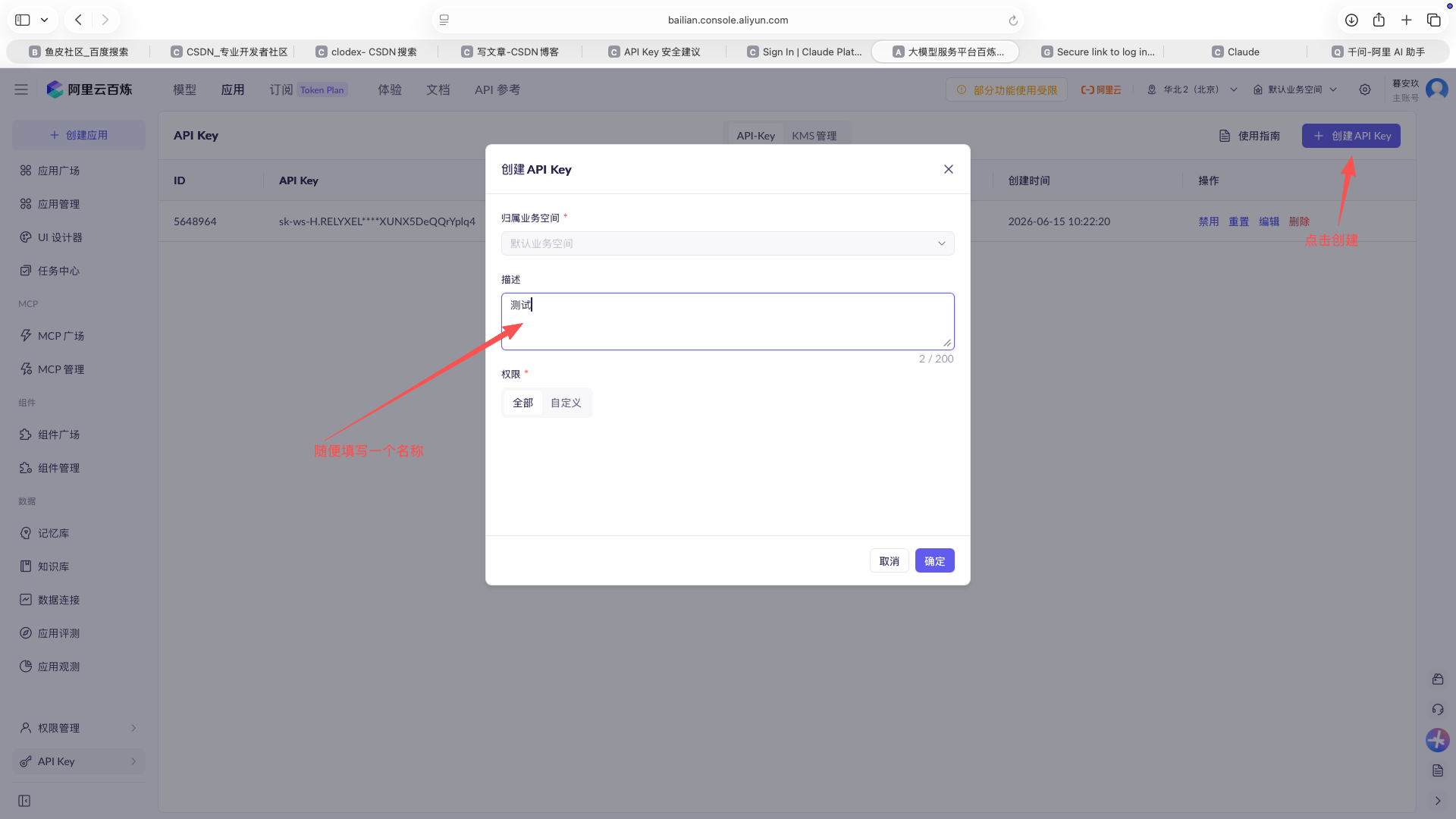This screenshot has height=819, width=1456.
Task: Open the 默认业务空间 workspace dropdown in header
Action: 1294,89
